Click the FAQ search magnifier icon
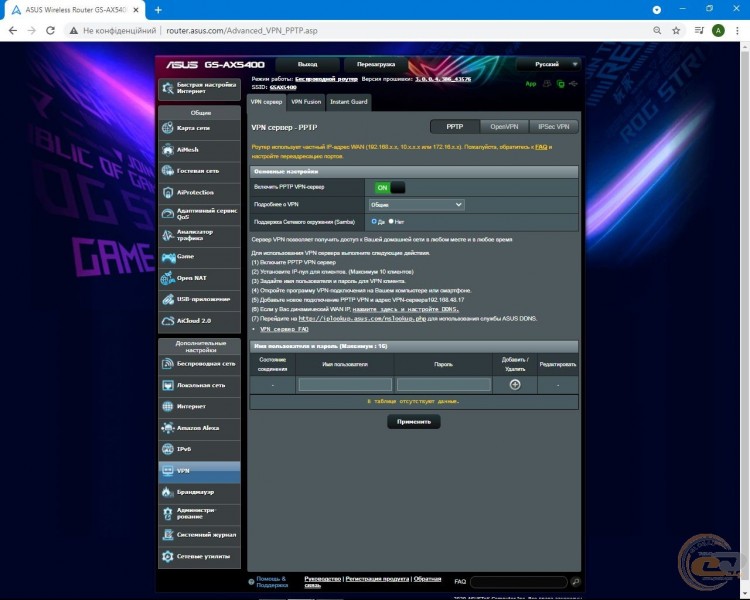The width and height of the screenshot is (750, 600). click(575, 582)
